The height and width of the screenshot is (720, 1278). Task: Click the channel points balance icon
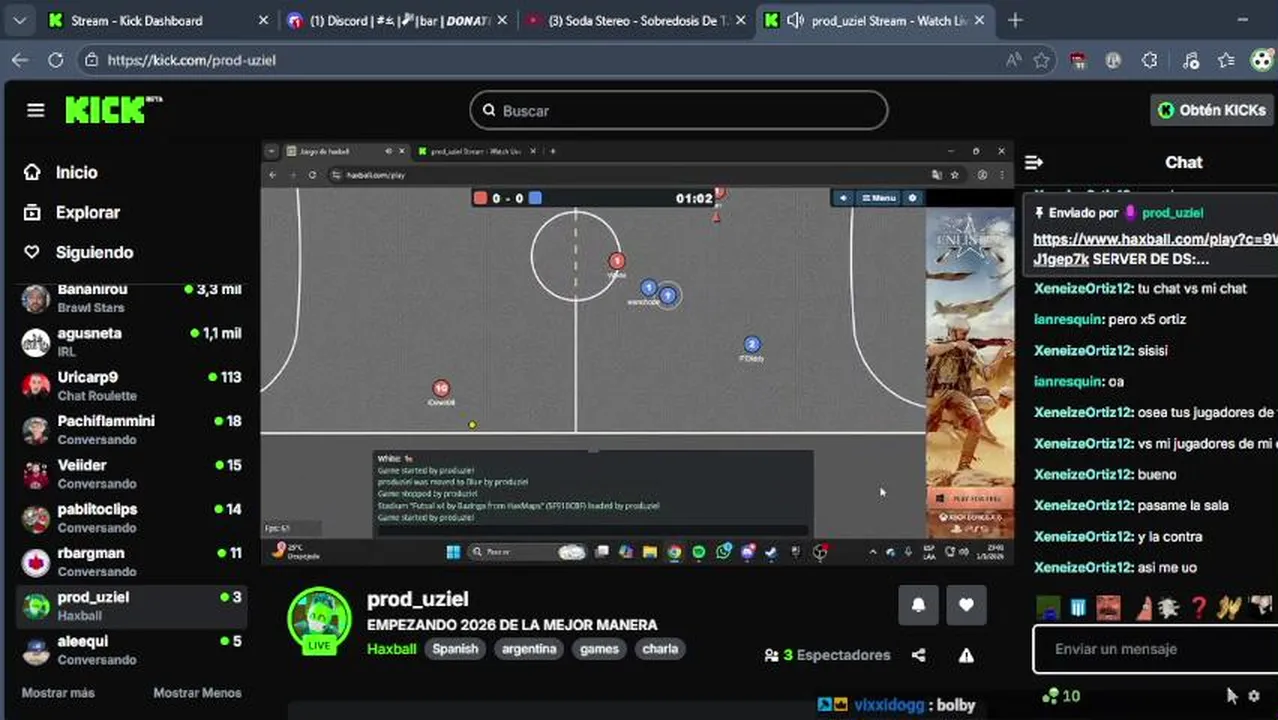(x=1050, y=696)
